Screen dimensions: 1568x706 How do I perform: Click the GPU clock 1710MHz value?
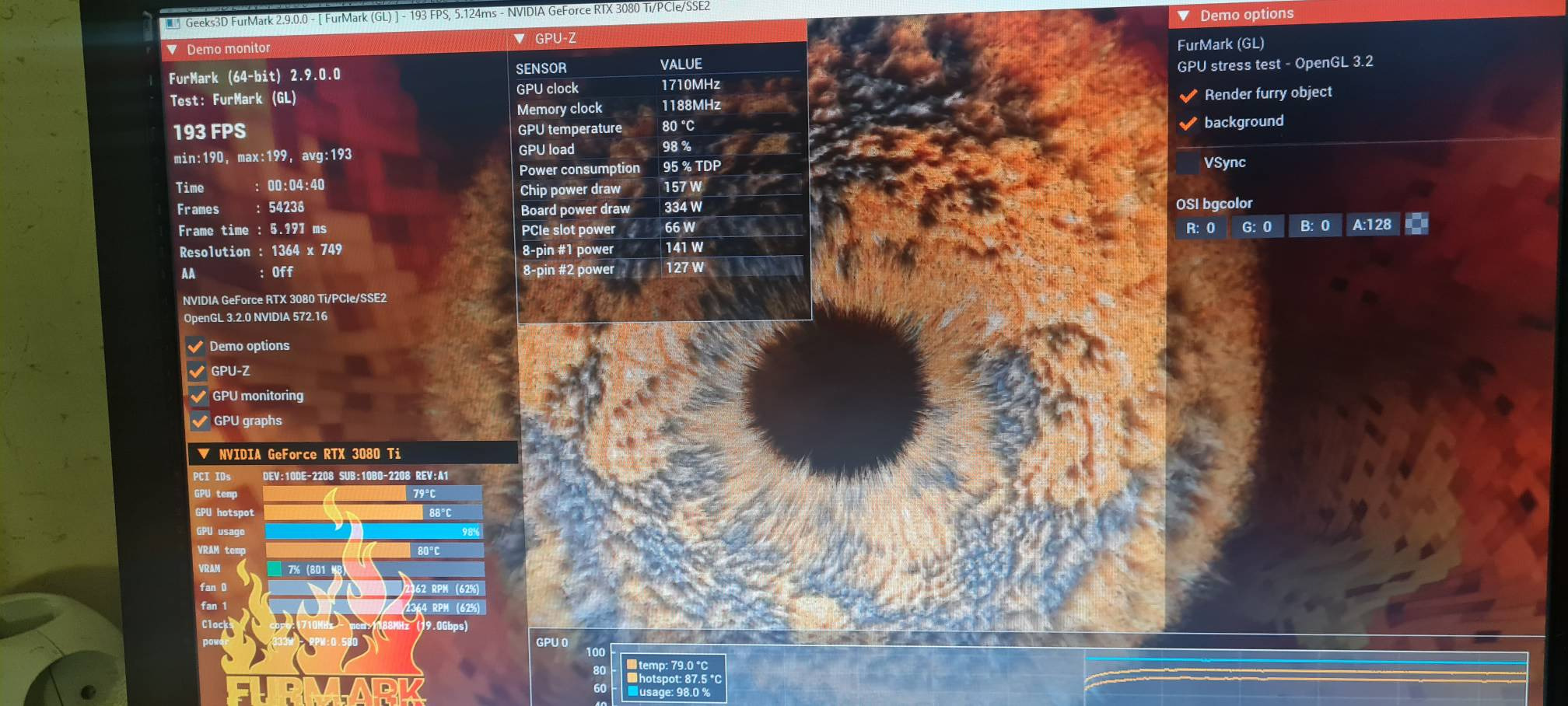click(x=691, y=85)
